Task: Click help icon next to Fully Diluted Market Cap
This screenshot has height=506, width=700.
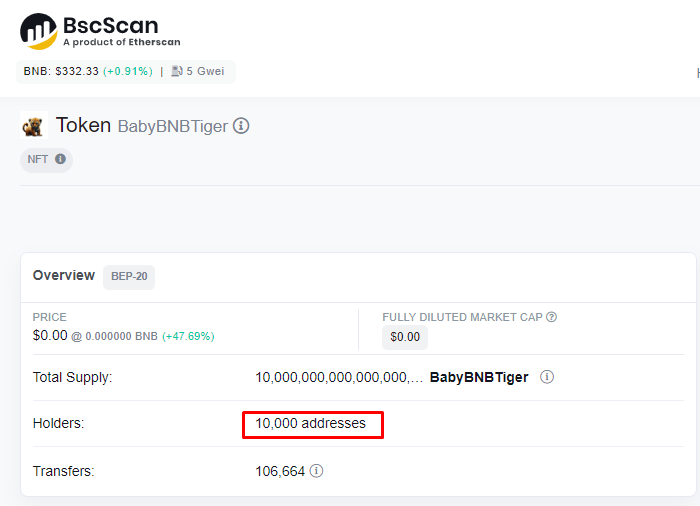Action: click(x=552, y=317)
